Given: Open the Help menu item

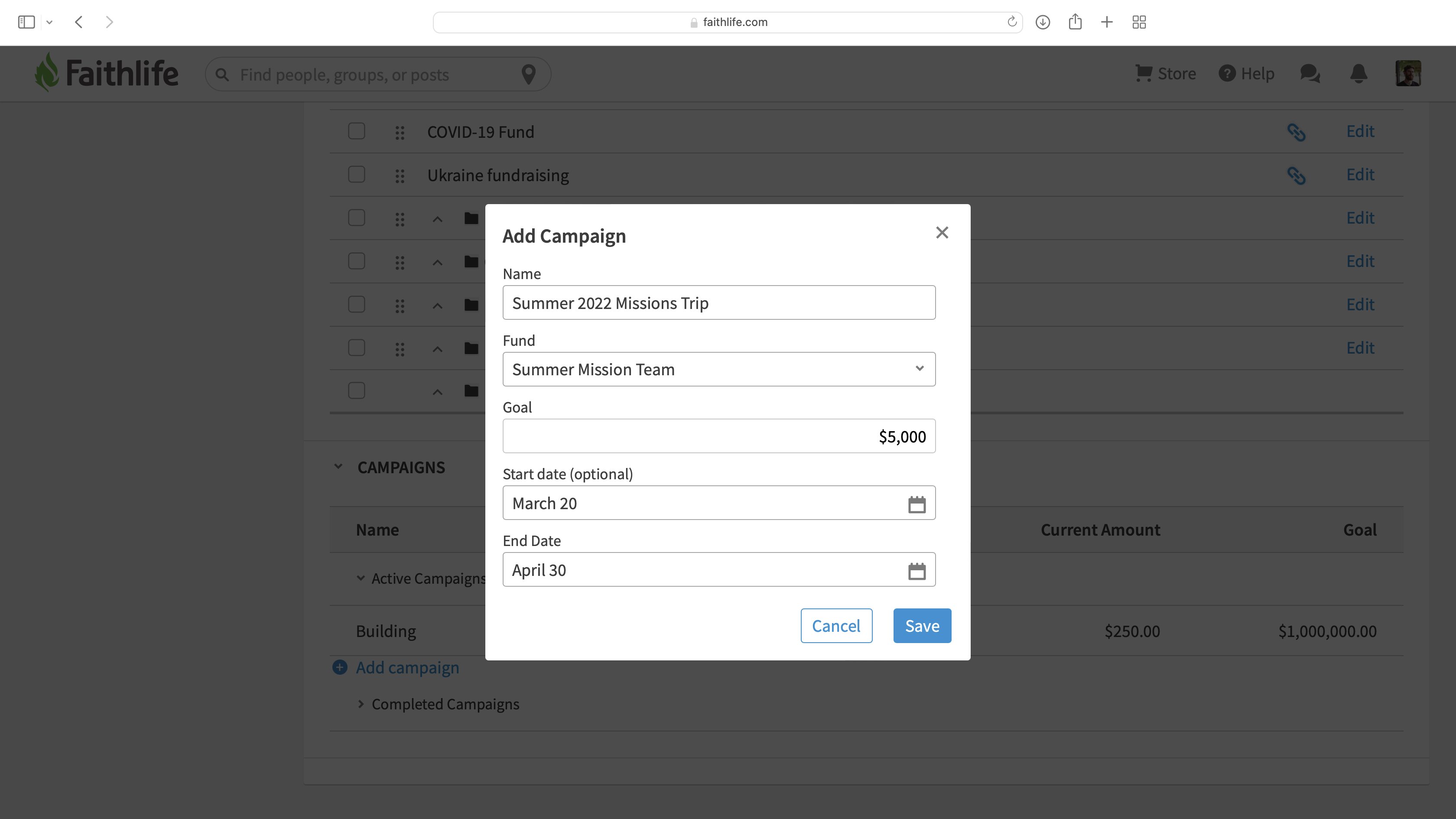Looking at the screenshot, I should 1246,74.
